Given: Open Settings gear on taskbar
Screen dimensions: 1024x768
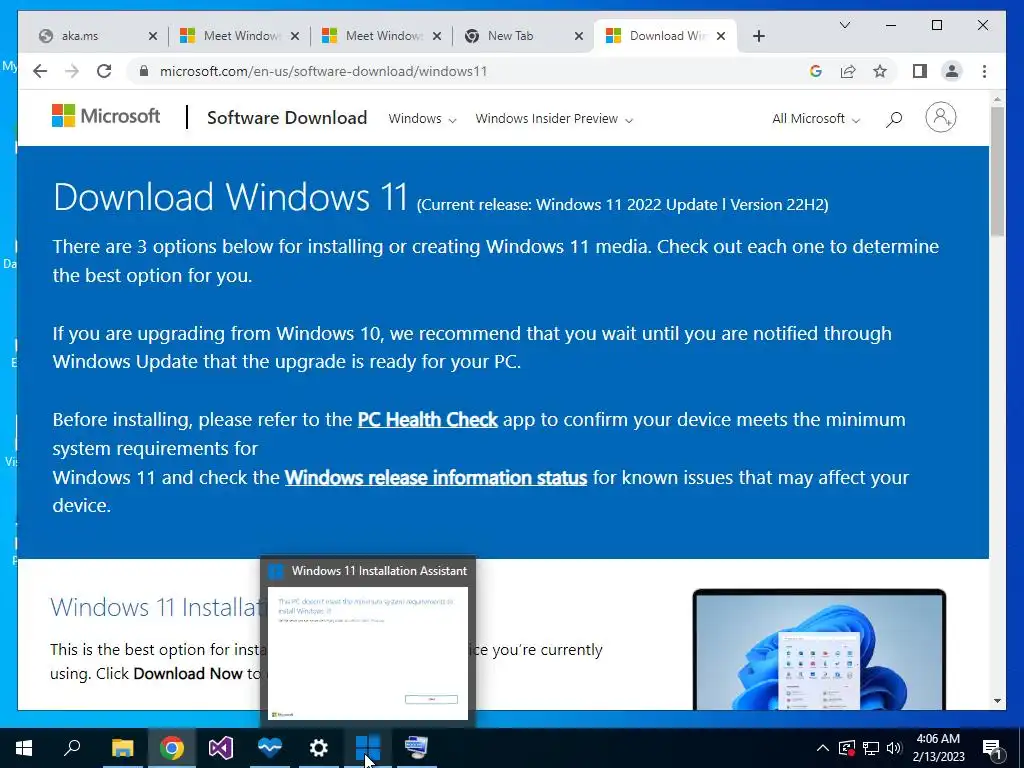Looking at the screenshot, I should 319,748.
